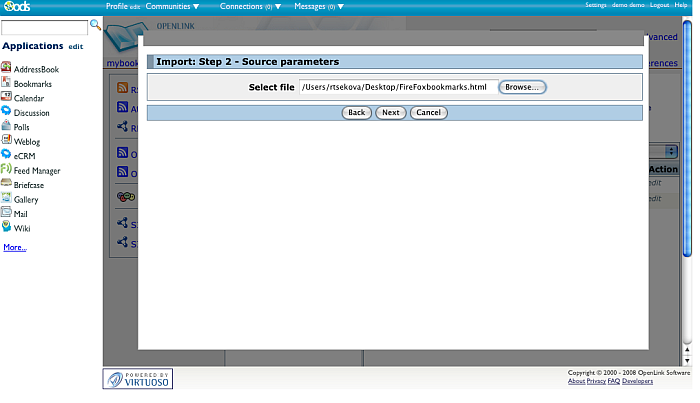Click the Gallery app icon
700x403 pixels.
pos(7,199)
